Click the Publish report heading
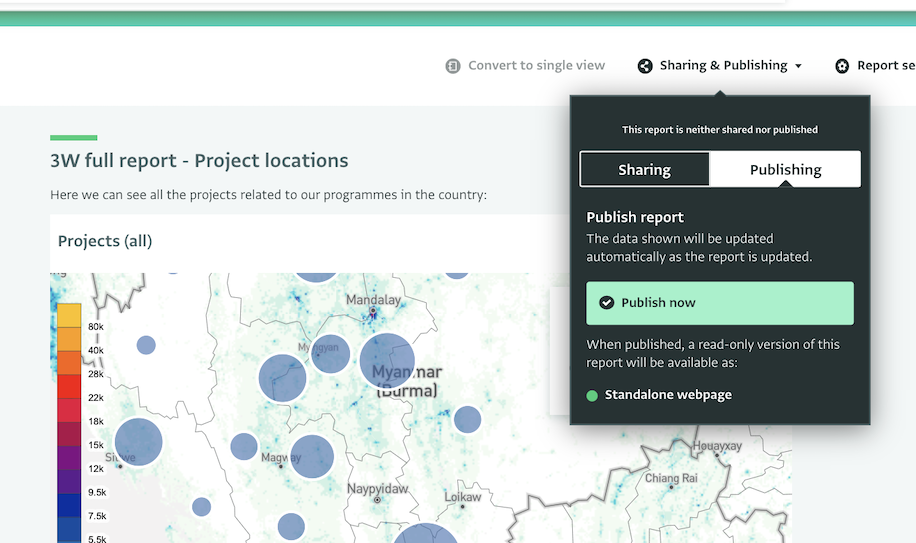 pyautogui.click(x=634, y=217)
